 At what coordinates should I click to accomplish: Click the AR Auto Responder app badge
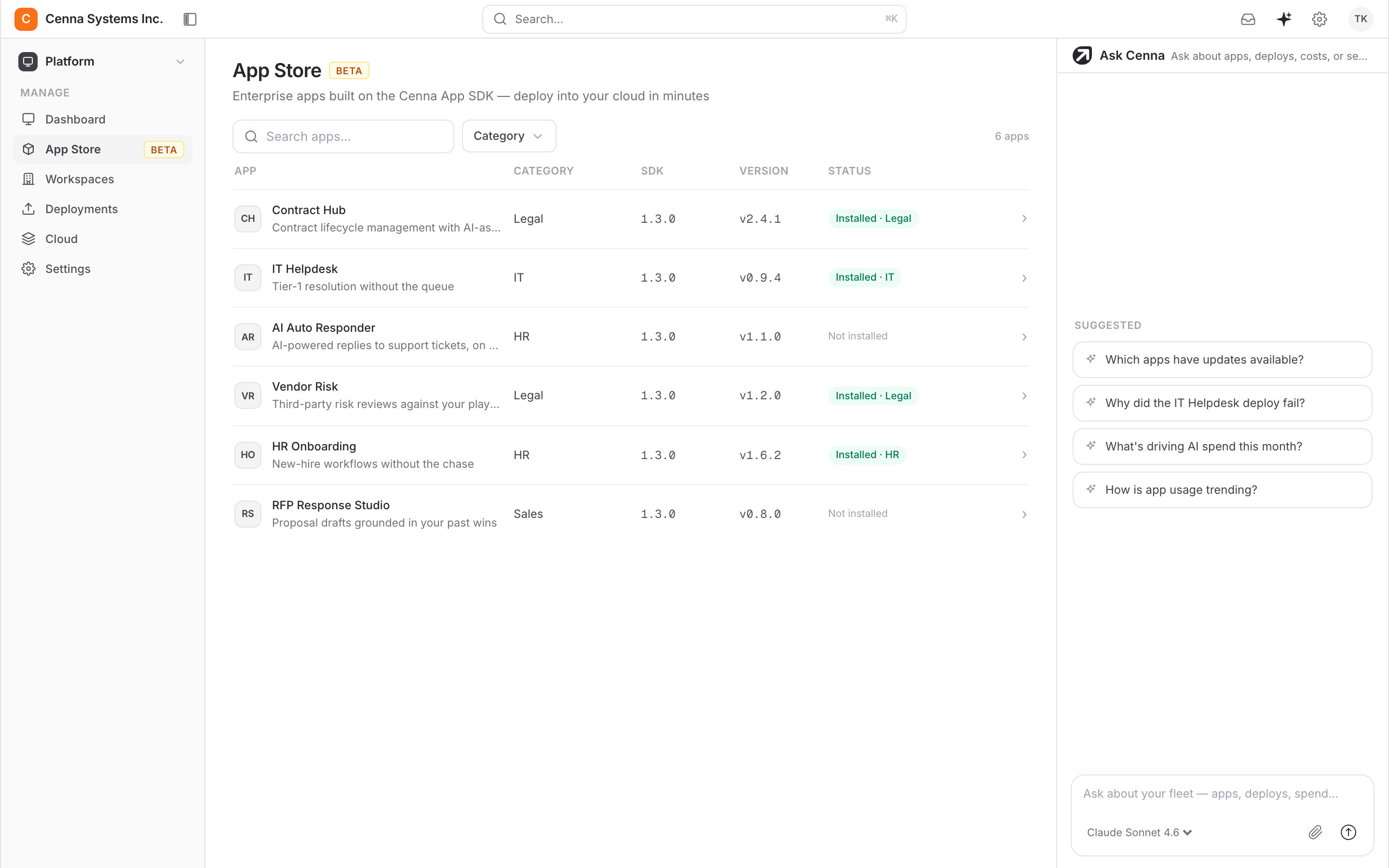pyautogui.click(x=248, y=337)
